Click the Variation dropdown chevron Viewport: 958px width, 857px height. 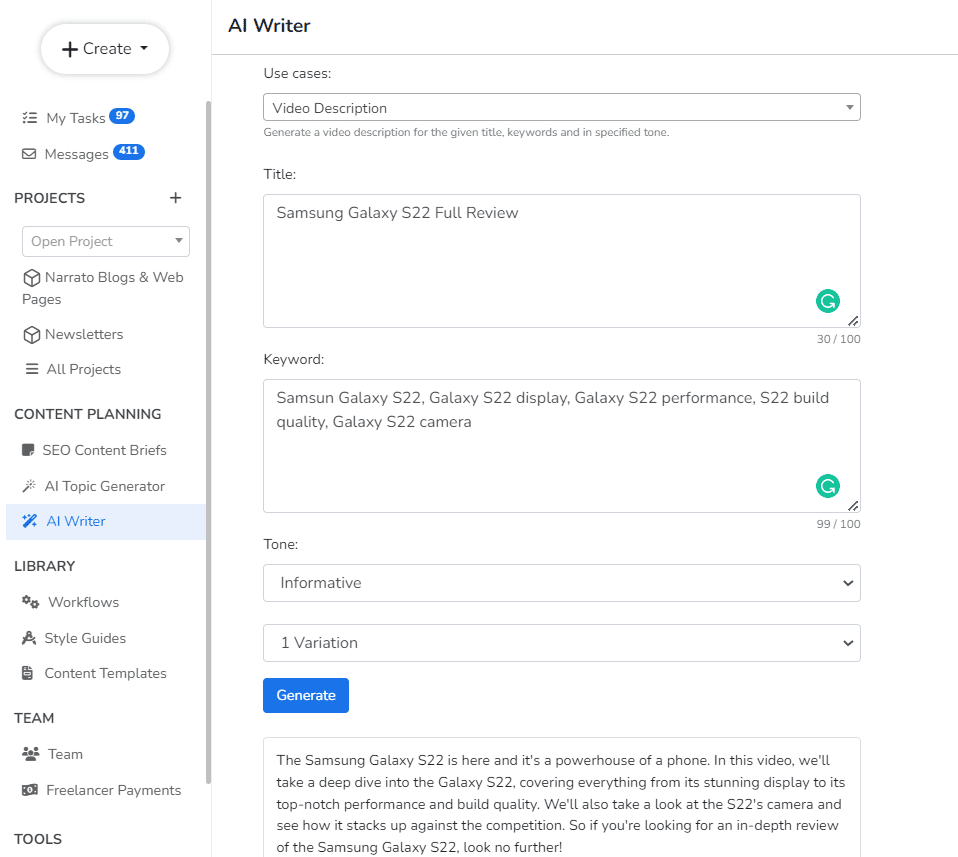(x=848, y=643)
